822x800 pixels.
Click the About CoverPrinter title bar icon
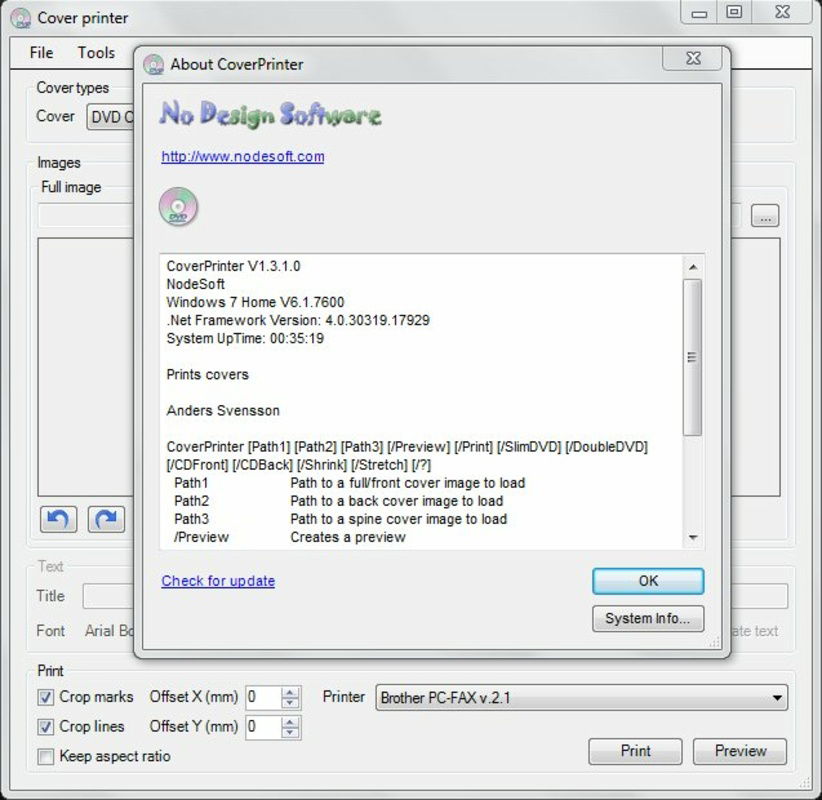pos(153,64)
